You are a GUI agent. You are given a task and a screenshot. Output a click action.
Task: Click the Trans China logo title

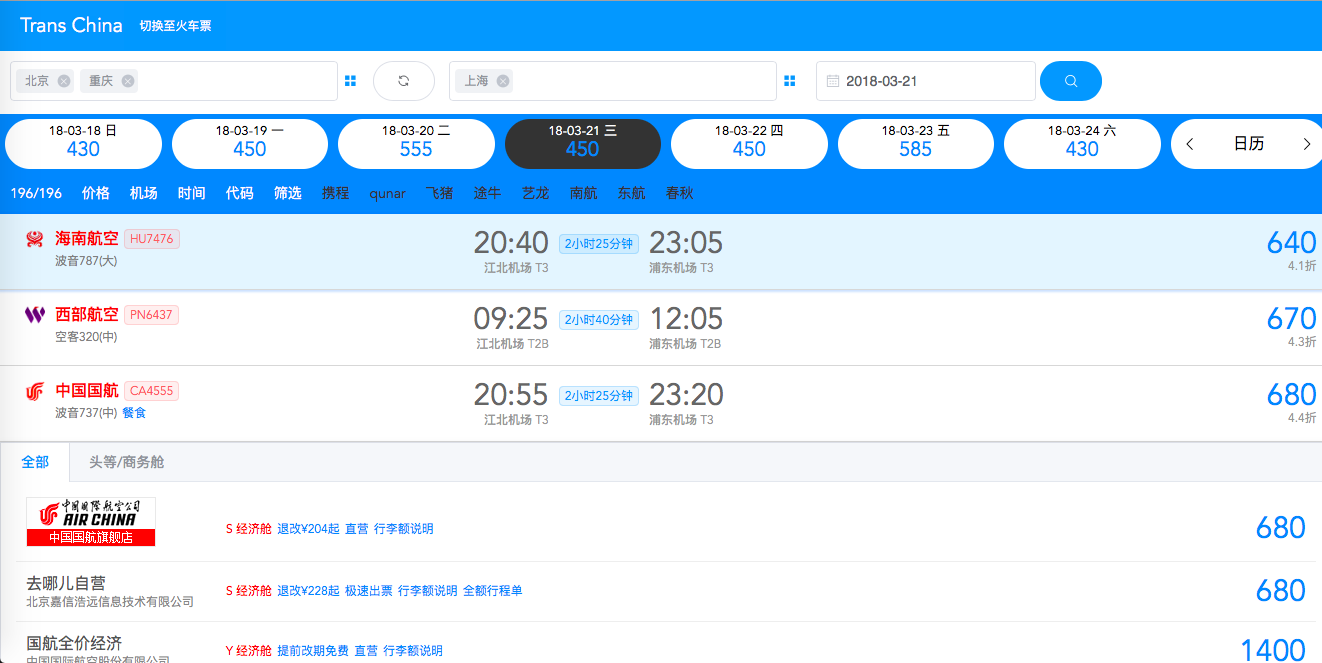pyautogui.click(x=71, y=25)
